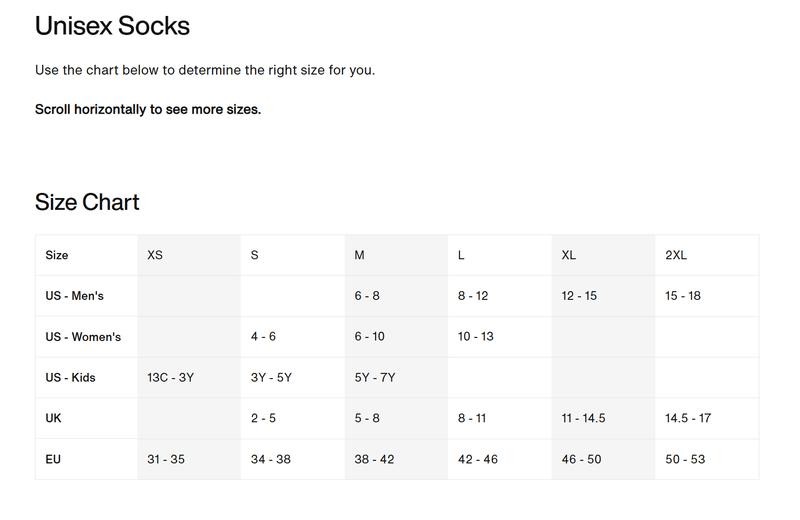The image size is (800, 520).
Task: Select the EU 31 - 35 cell
Action: pyautogui.click(x=166, y=459)
